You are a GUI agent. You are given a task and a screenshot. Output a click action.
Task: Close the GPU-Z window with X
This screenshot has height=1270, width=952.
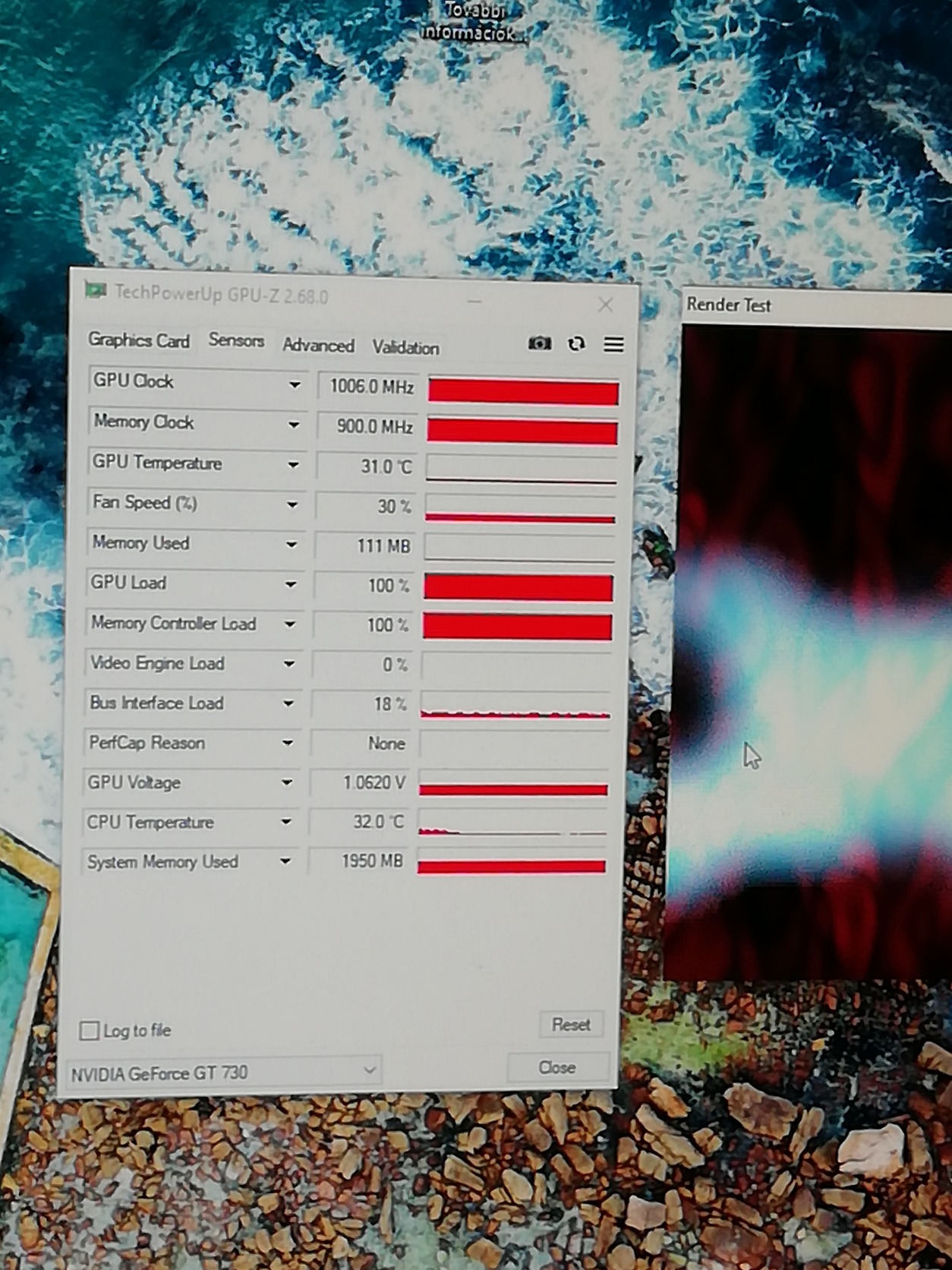click(605, 305)
